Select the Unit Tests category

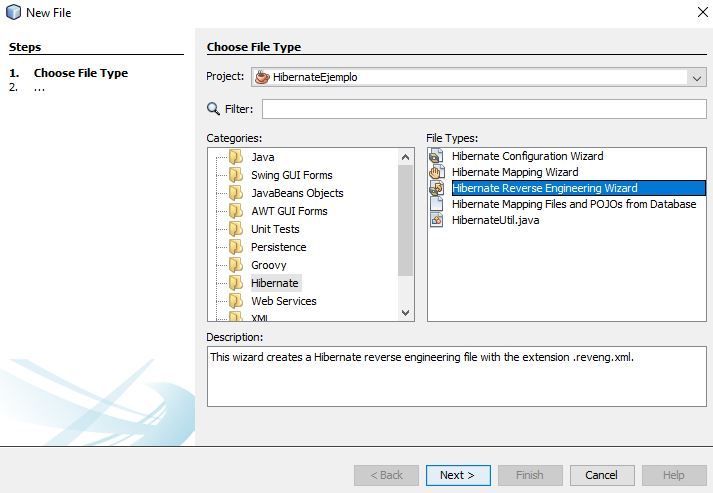pyautogui.click(x=275, y=229)
